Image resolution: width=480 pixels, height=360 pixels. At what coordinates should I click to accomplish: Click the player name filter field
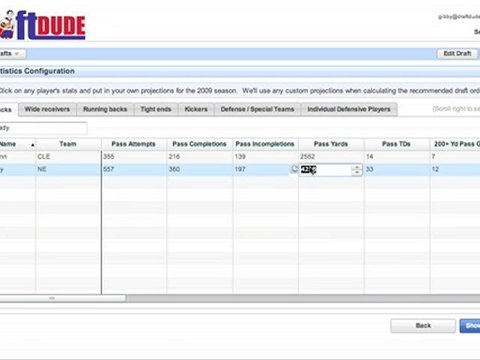click(43, 128)
